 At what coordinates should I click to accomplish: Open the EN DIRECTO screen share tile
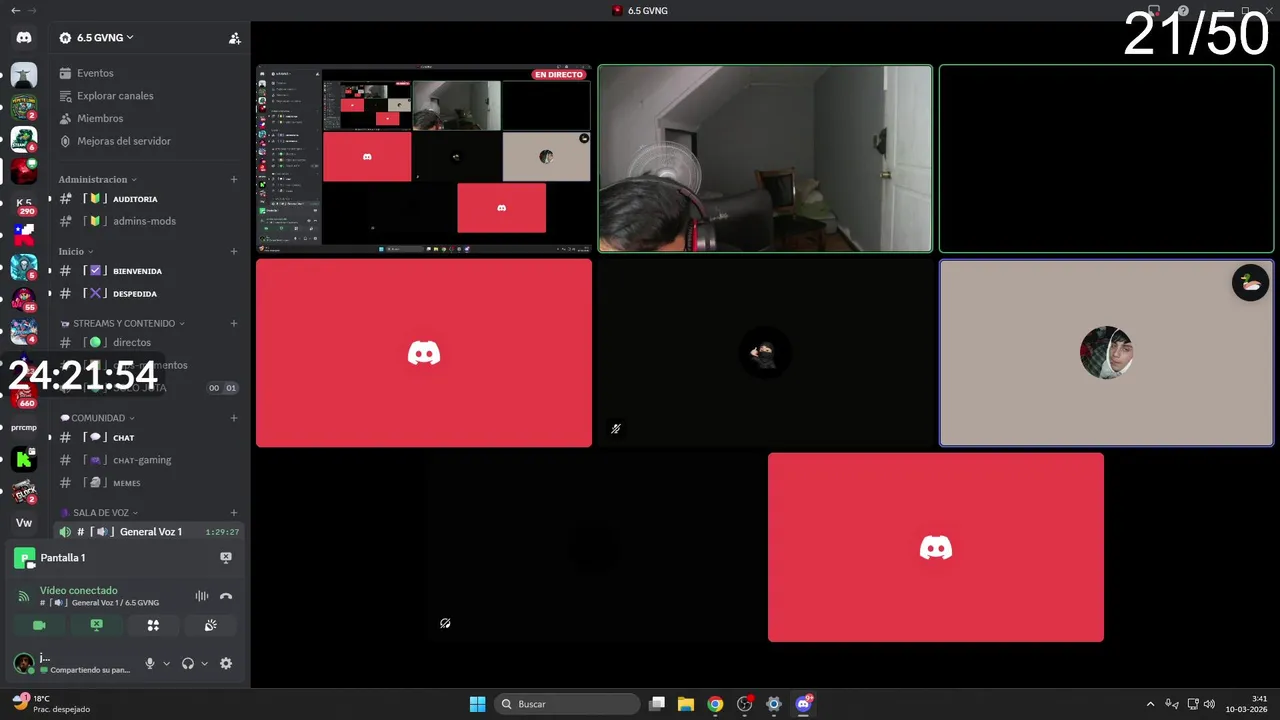click(424, 159)
